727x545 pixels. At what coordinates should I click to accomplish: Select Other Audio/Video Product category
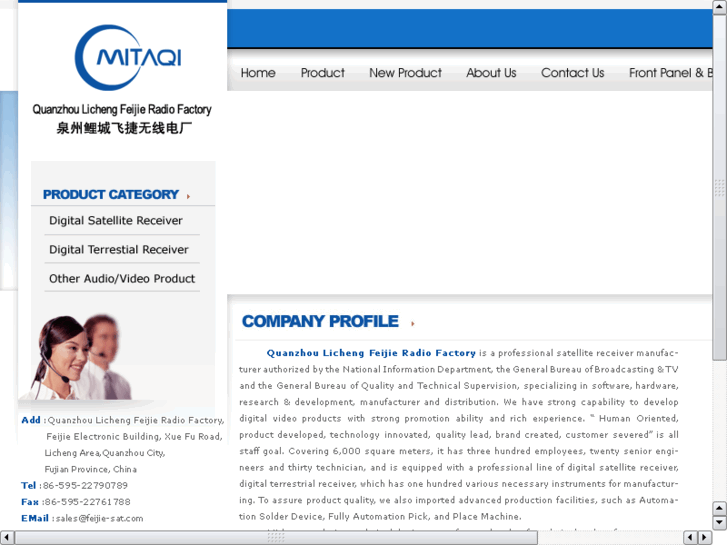(122, 278)
